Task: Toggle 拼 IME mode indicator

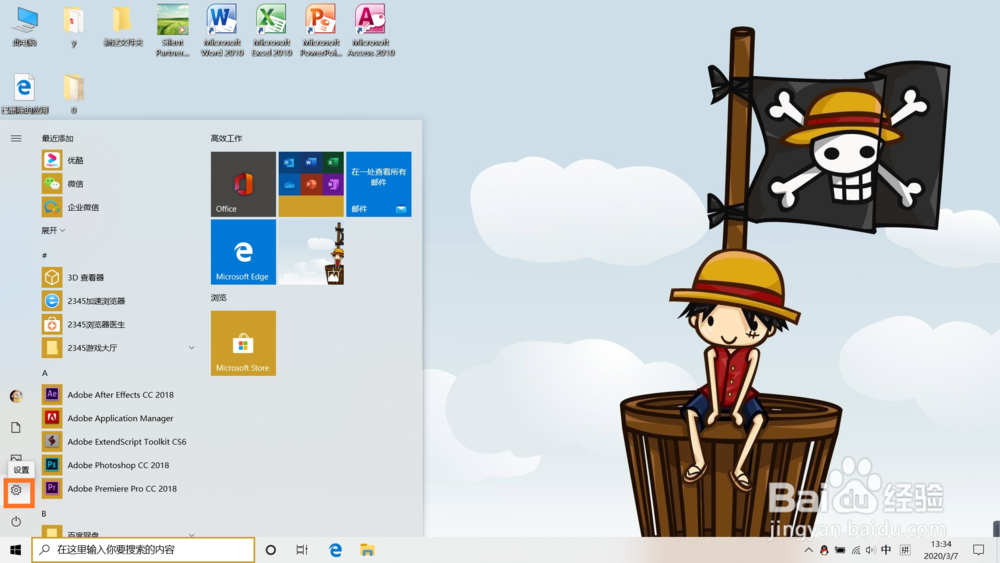Action: (905, 550)
